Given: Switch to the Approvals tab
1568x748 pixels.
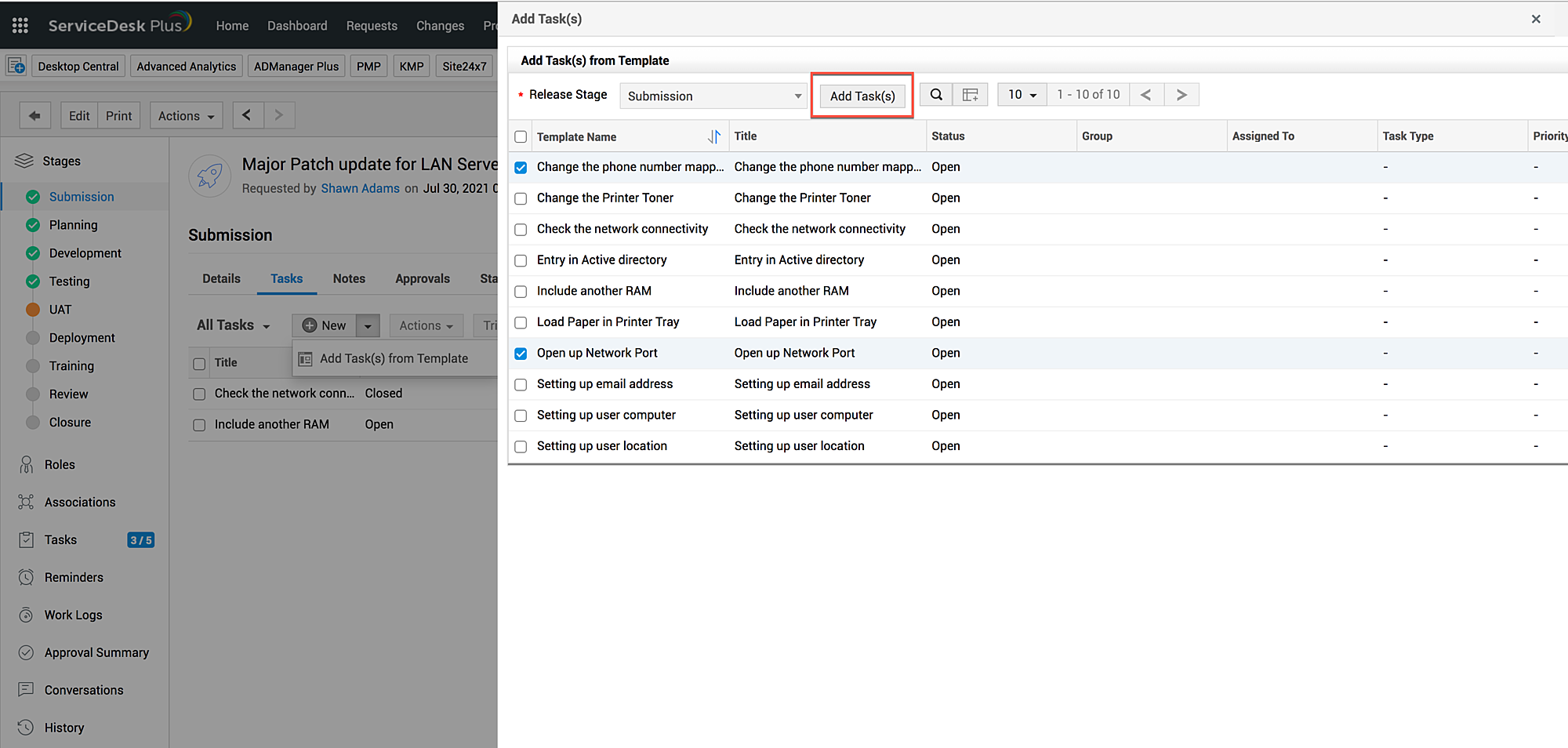Looking at the screenshot, I should click(x=423, y=278).
